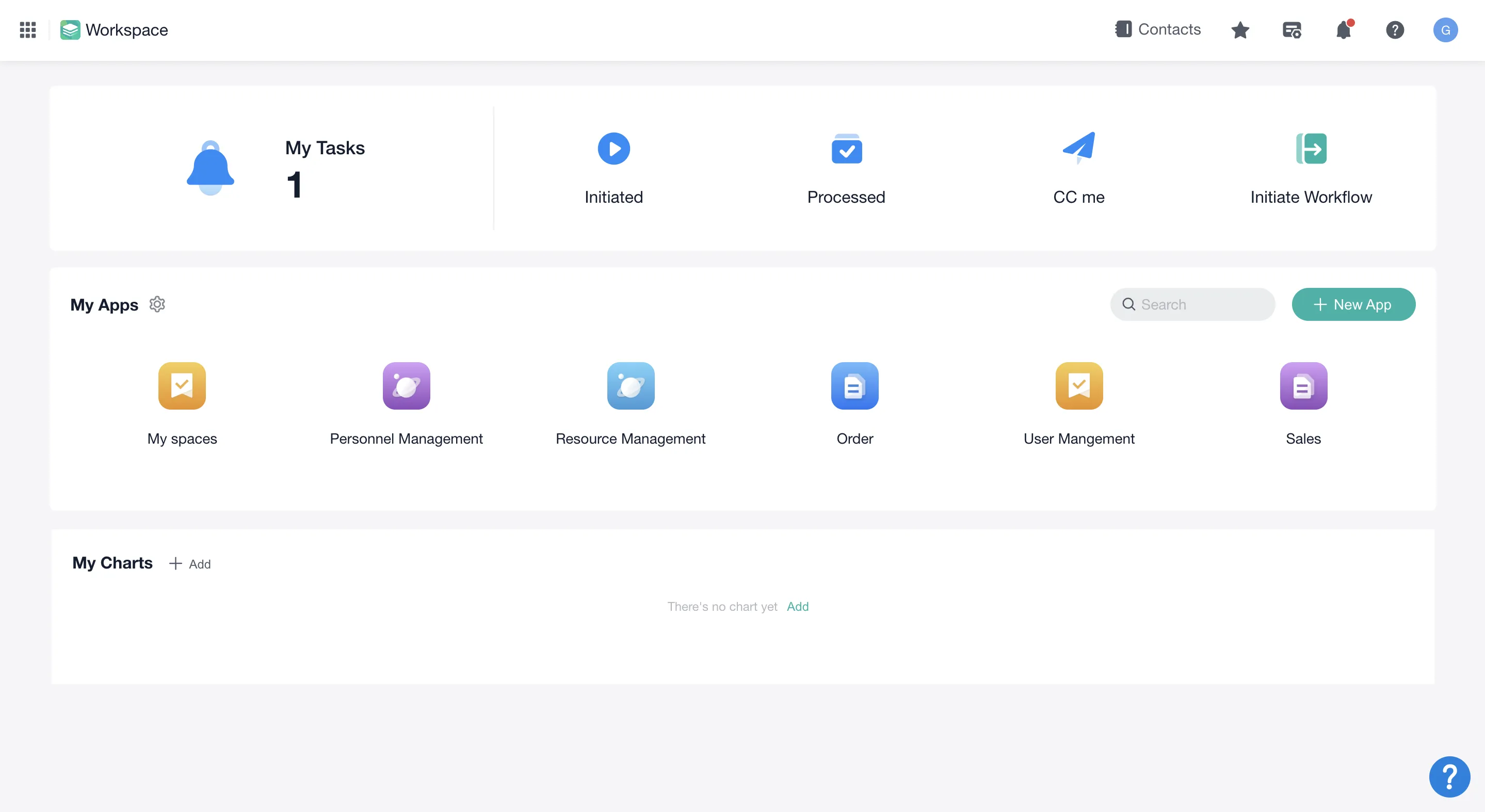
Task: Select the Initiate Workflow label
Action: click(x=1311, y=197)
